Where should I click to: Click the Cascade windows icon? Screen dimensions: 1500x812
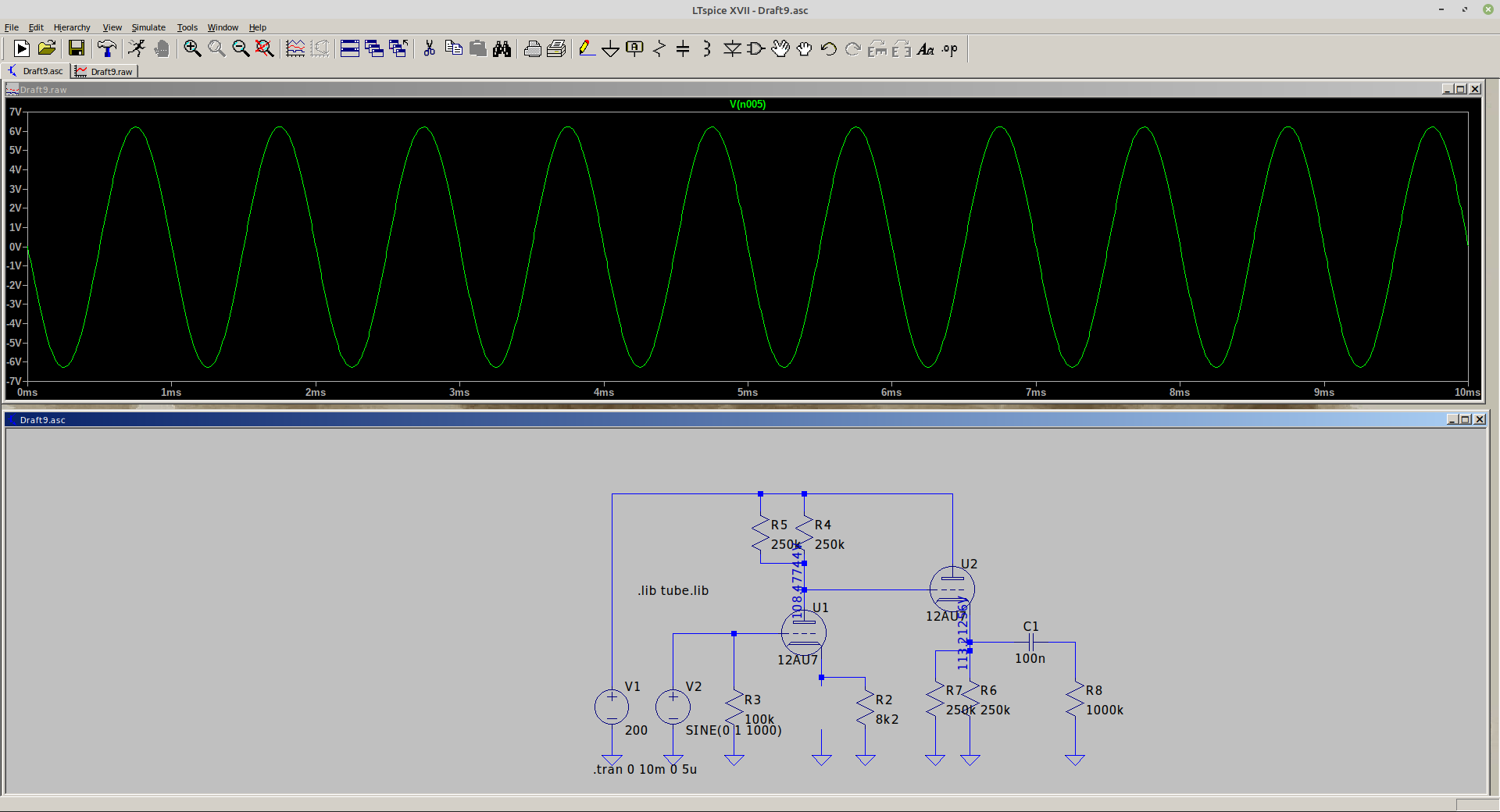(374, 48)
